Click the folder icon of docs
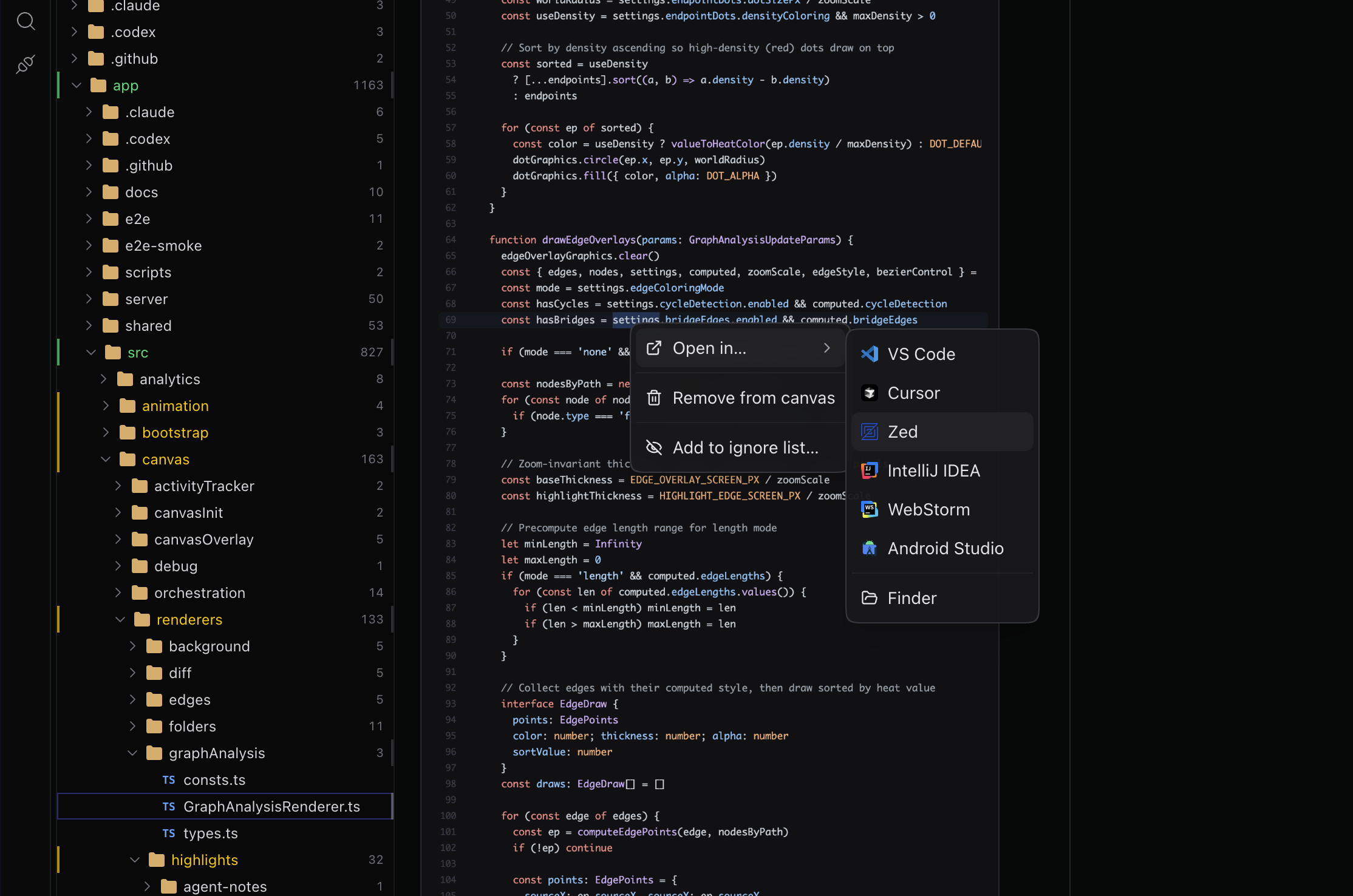Image resolution: width=1353 pixels, height=896 pixels. coord(111,192)
